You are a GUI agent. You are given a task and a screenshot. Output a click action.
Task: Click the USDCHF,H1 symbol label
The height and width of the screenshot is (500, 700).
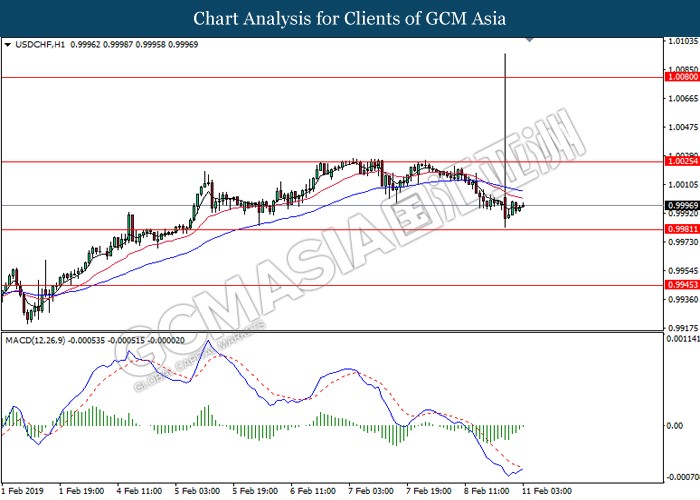pos(35,45)
